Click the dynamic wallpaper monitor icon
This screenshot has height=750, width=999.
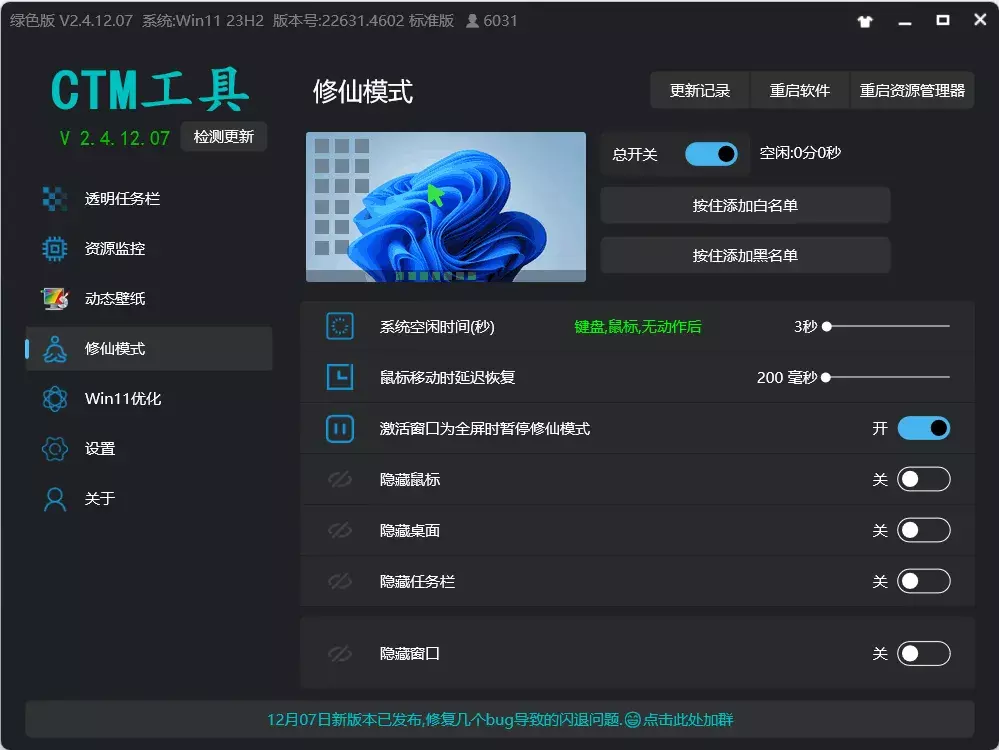pos(55,298)
